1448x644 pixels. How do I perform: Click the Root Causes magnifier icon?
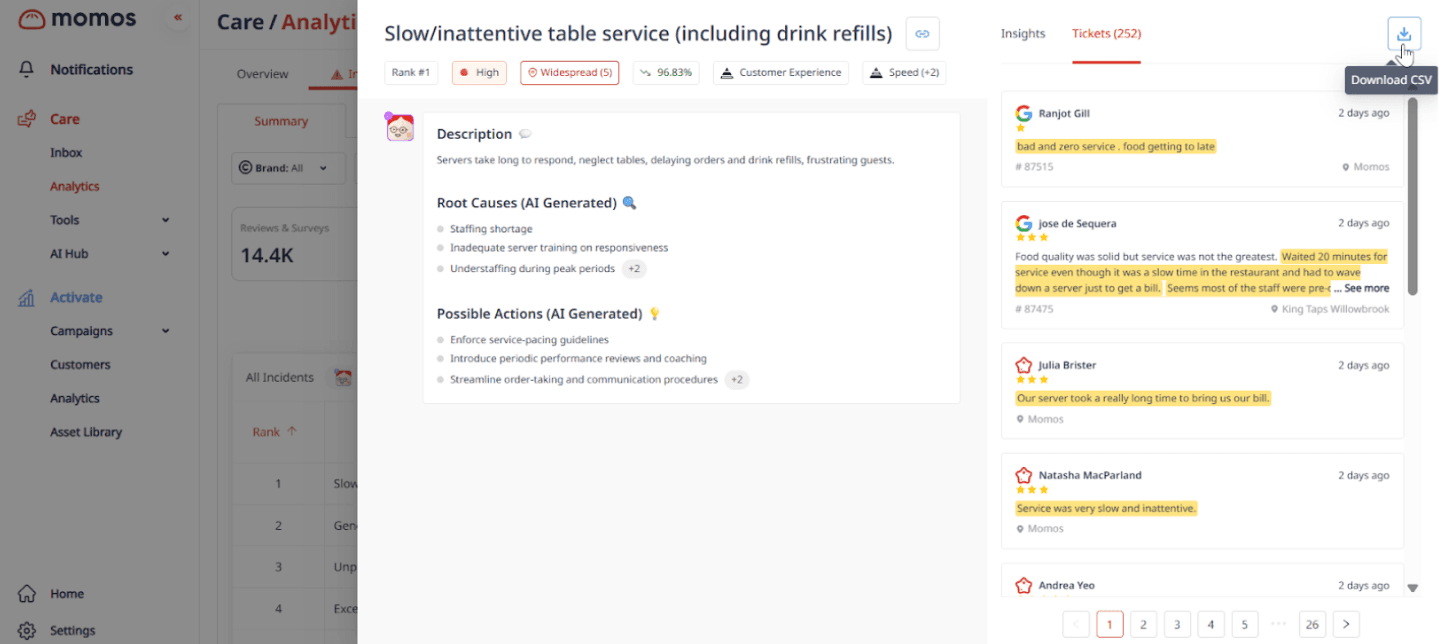pos(629,203)
